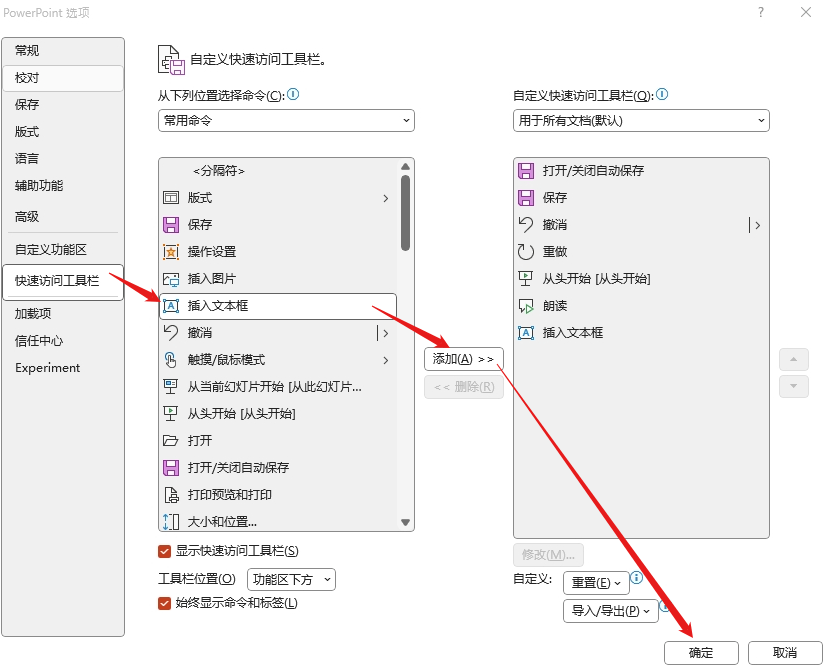Select the 保存 category in sidebar
The image size is (823, 670).
(63, 105)
